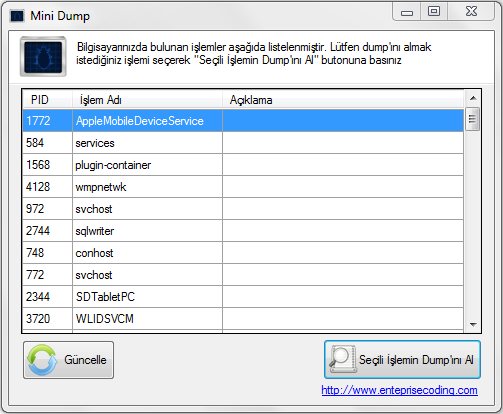Screen dimensions: 503x414
Task: Select the plugin-container process row
Action: (x=243, y=165)
